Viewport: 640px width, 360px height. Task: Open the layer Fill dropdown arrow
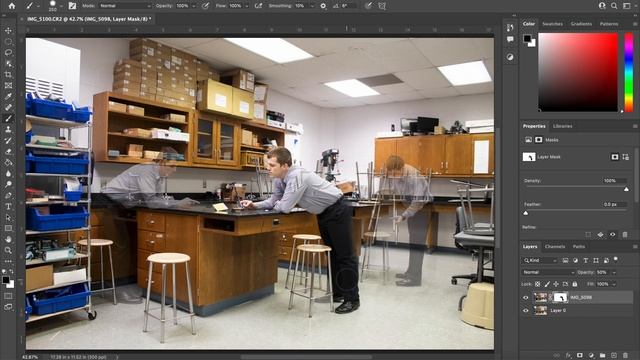coord(614,284)
